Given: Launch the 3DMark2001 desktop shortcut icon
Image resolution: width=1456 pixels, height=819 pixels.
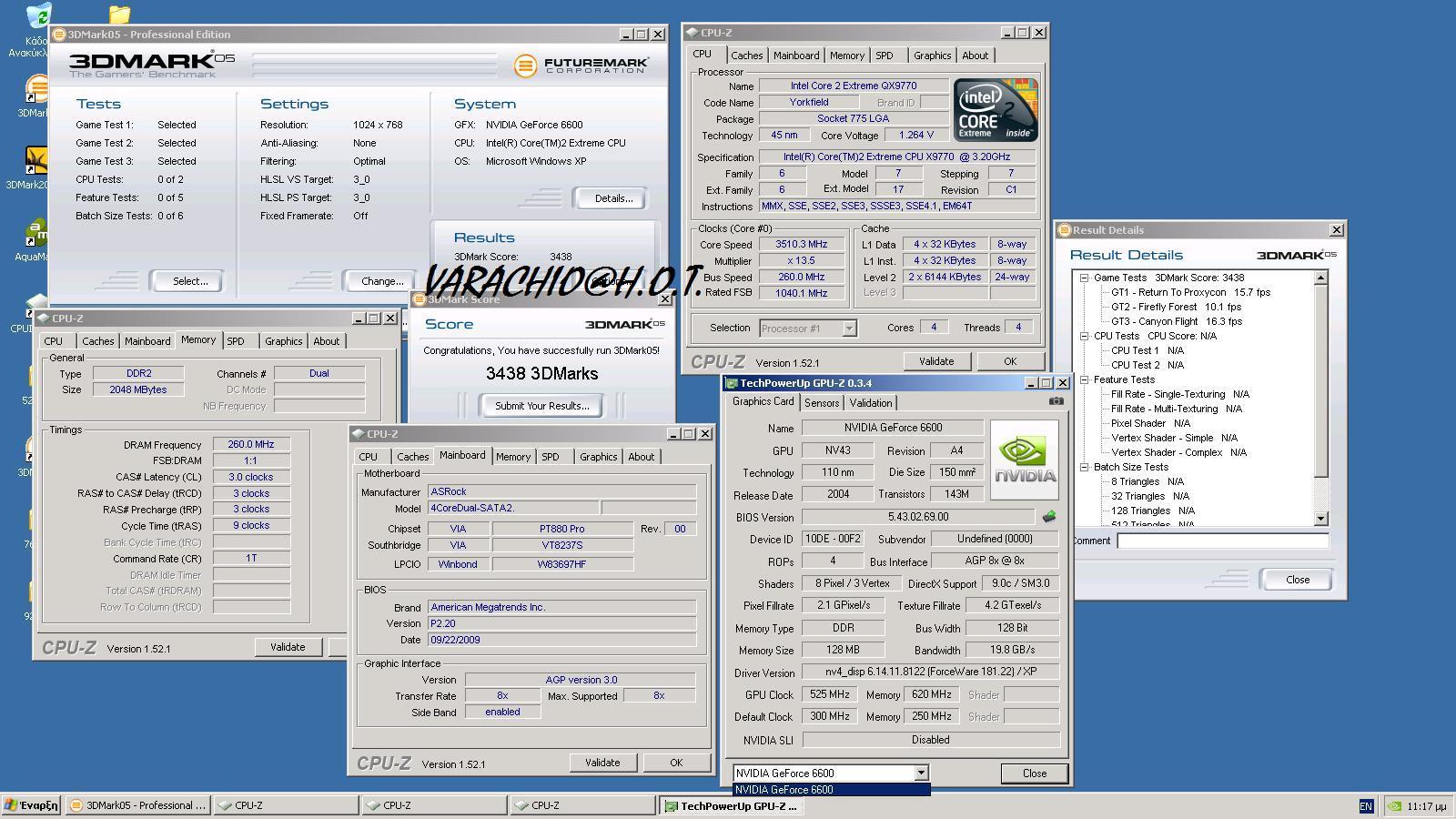Looking at the screenshot, I should 36,161.
